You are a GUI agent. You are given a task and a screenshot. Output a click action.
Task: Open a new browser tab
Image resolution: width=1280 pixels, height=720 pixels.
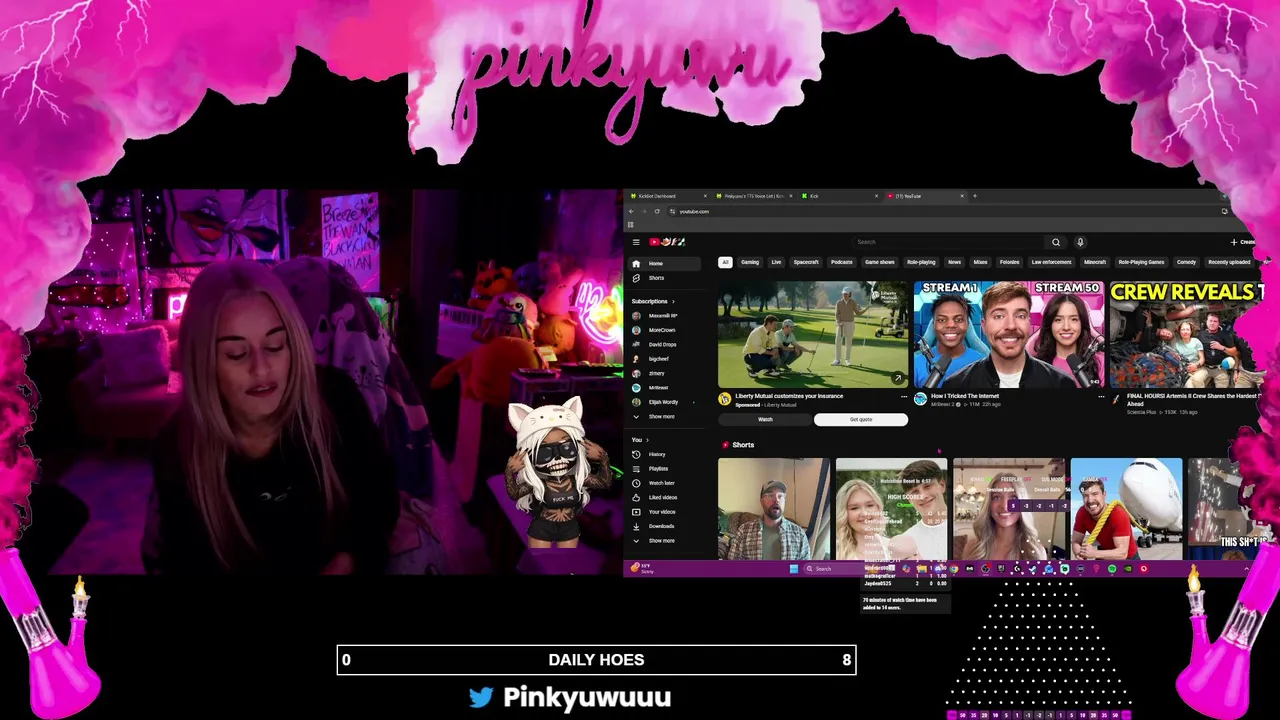975,196
